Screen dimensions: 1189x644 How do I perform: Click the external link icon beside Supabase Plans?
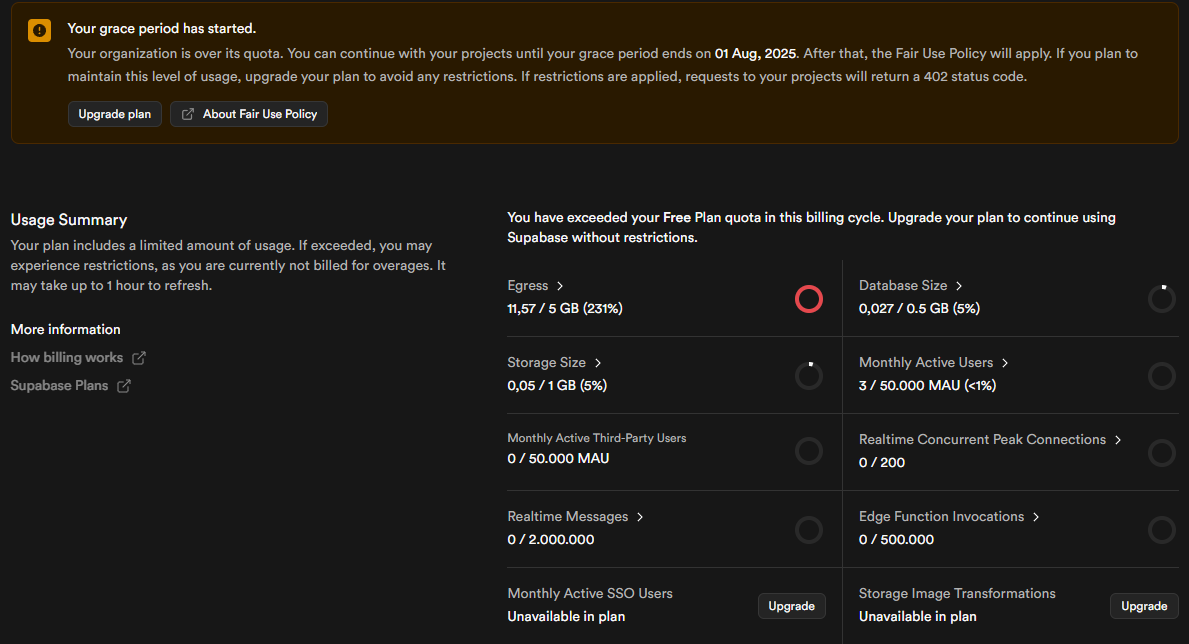124,386
